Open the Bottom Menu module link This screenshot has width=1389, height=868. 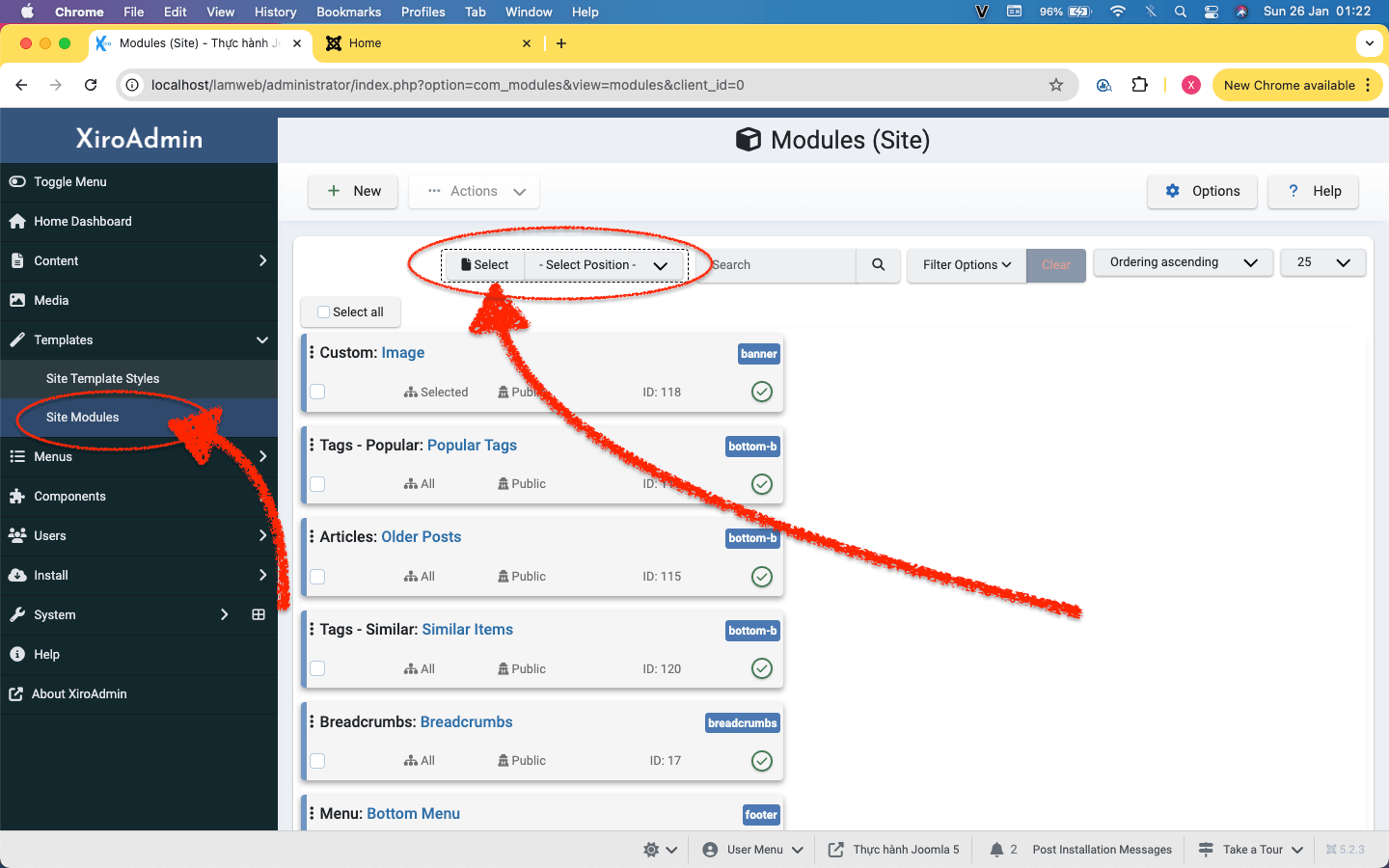[414, 814]
